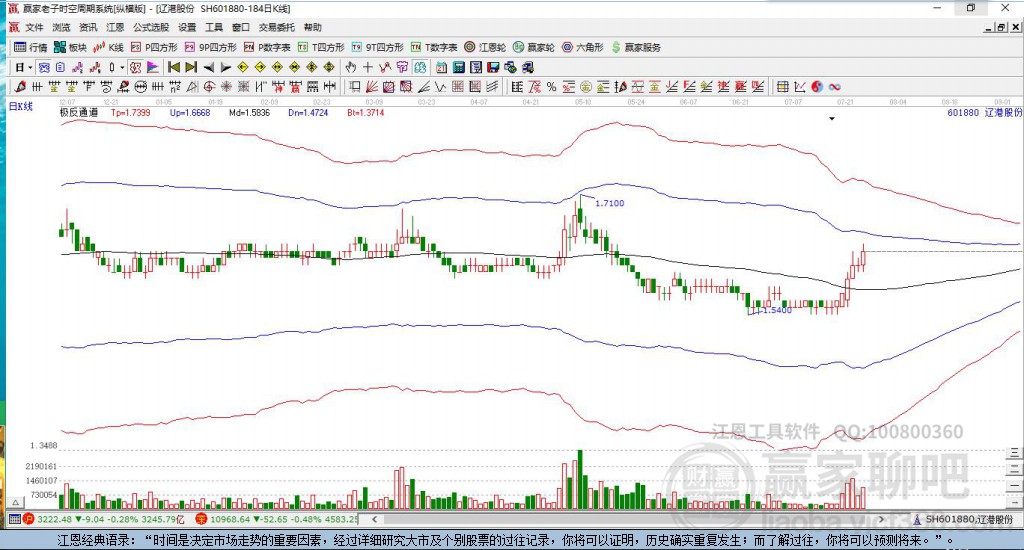1024x550 pixels.
Task: Open the 文件 menu
Action: (x=34, y=27)
